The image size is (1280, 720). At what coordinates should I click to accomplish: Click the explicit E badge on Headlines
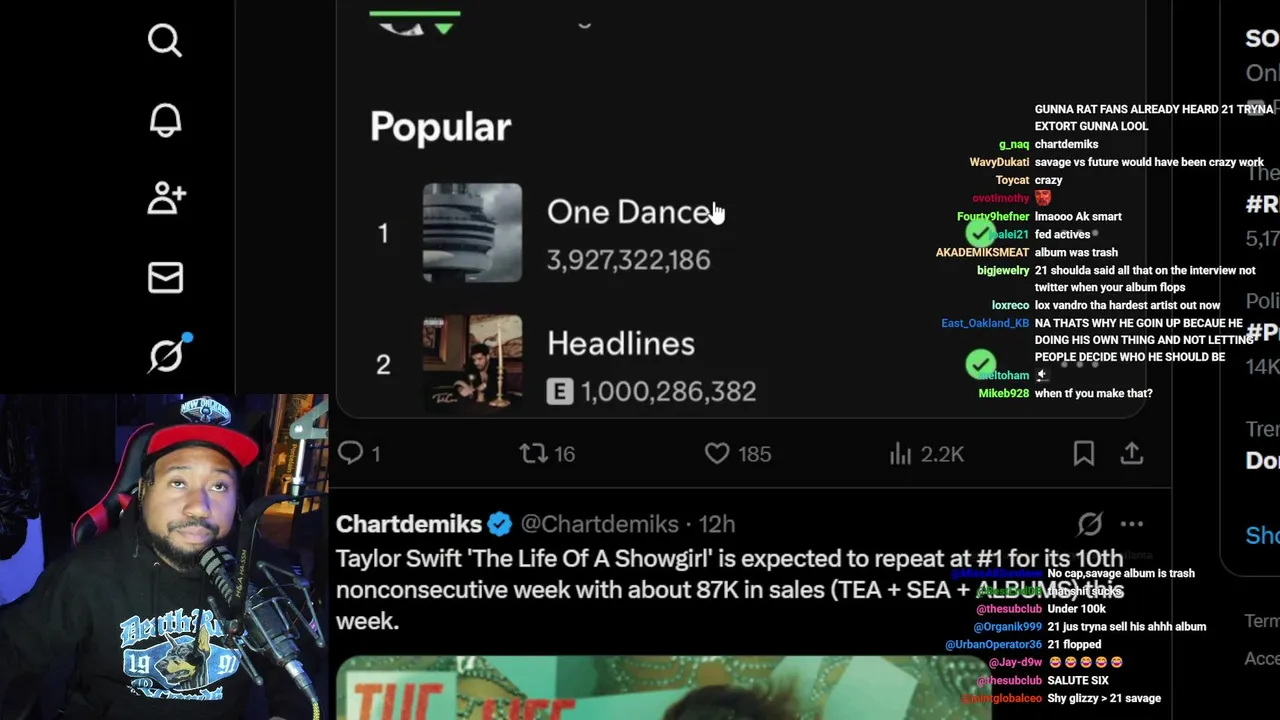click(560, 391)
